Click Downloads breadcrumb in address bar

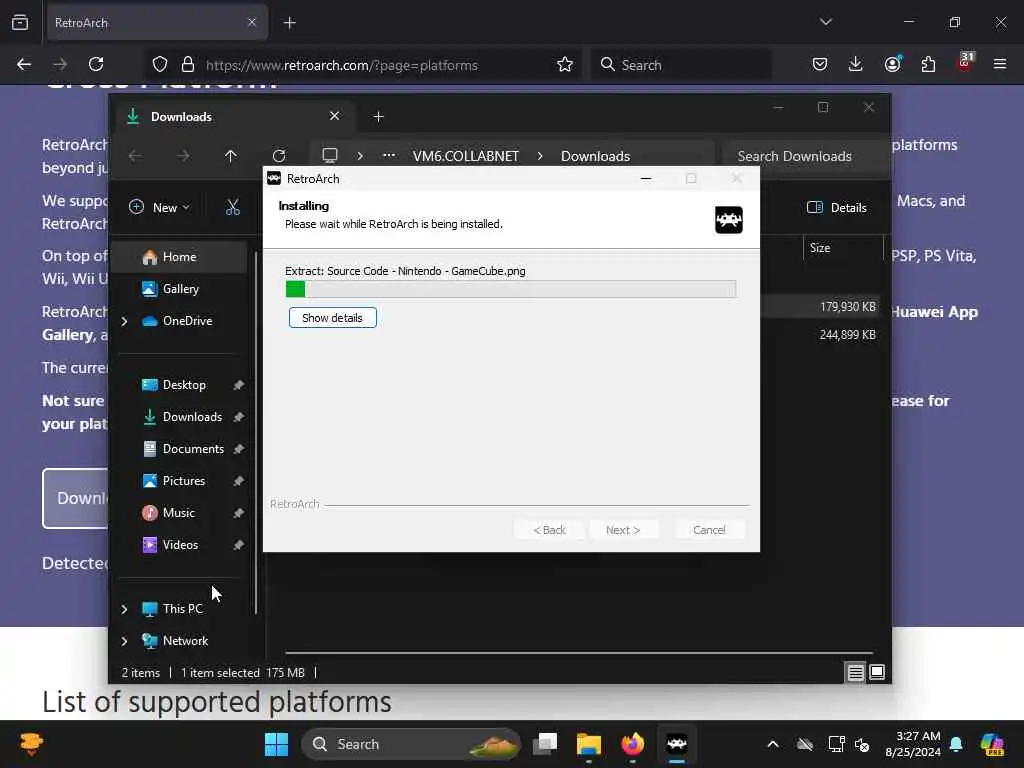point(595,156)
